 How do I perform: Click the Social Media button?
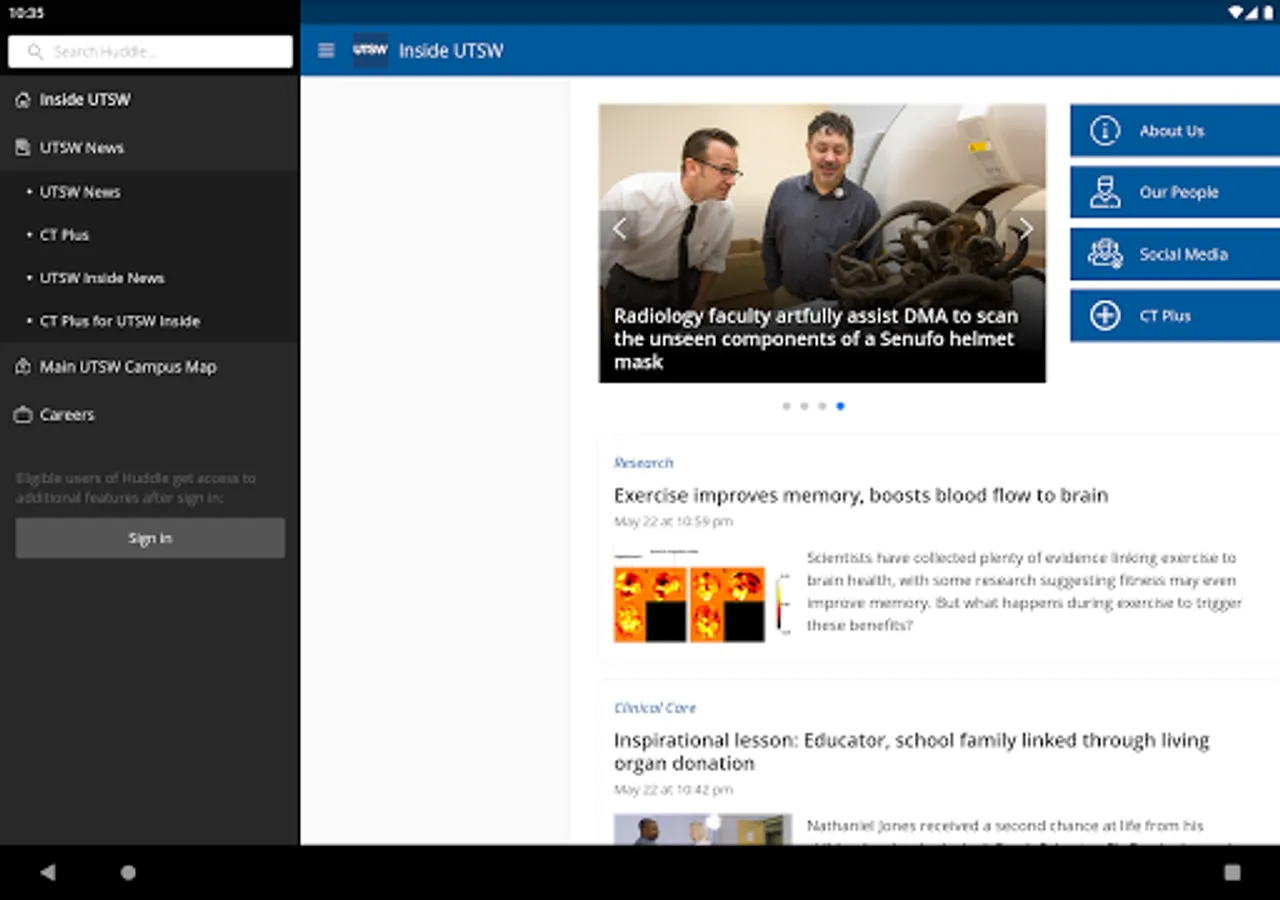coord(1175,254)
